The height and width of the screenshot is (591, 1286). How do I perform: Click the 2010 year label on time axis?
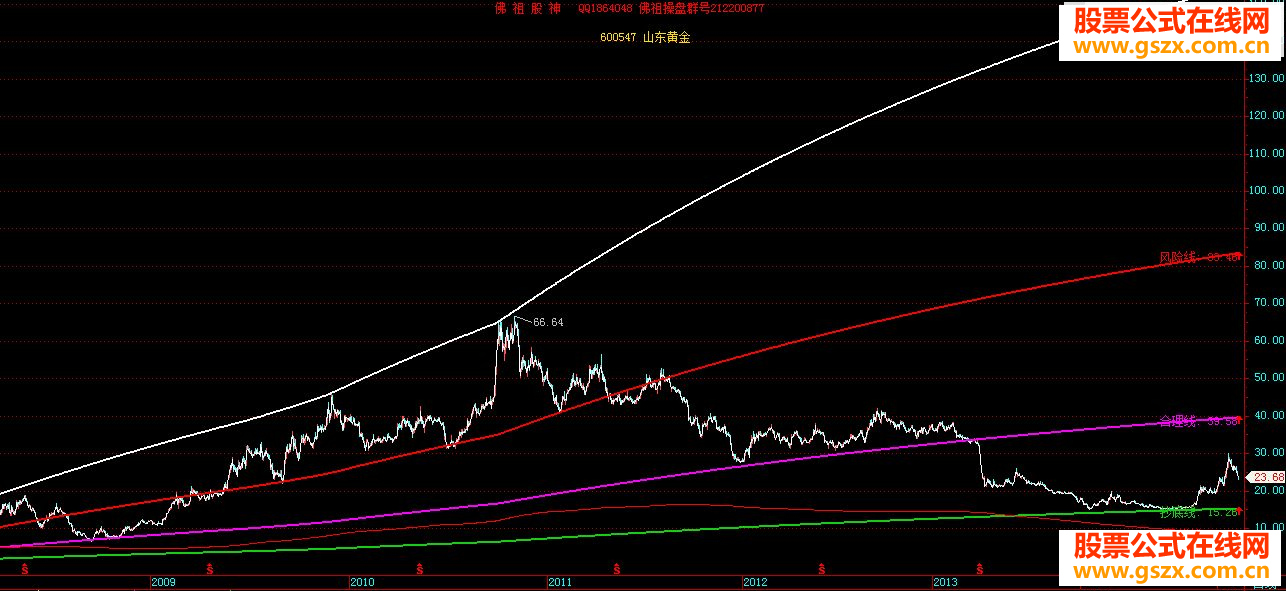click(362, 582)
